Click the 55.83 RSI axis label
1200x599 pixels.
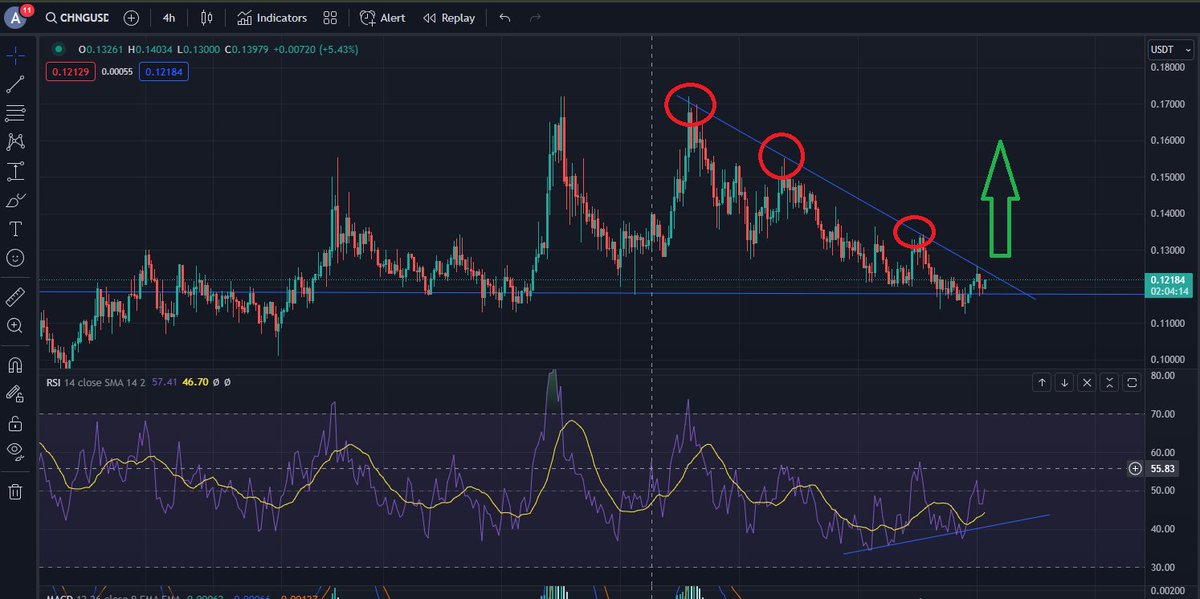(x=1165, y=468)
